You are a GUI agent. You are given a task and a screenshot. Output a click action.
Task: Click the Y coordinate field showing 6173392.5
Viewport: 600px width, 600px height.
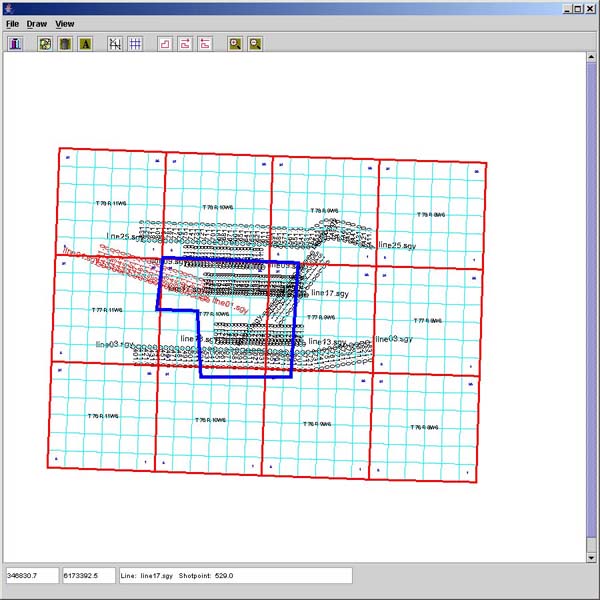[x=88, y=576]
